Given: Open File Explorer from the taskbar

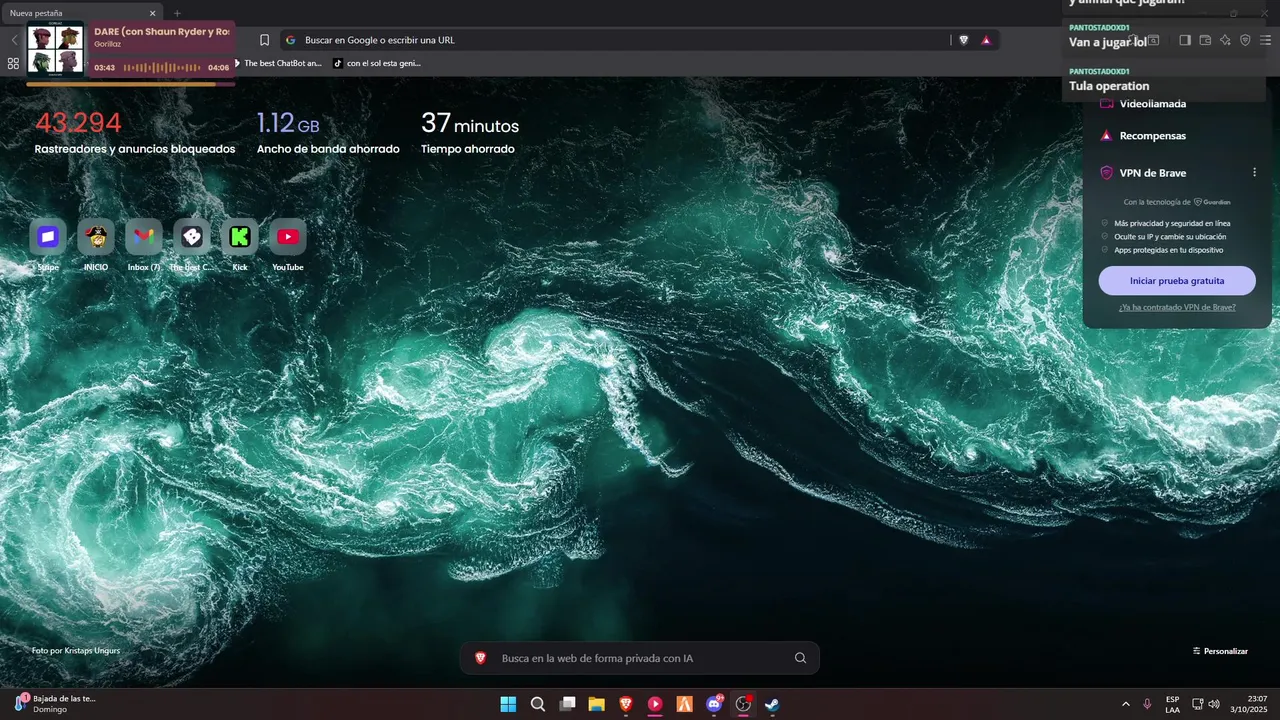Looking at the screenshot, I should pos(596,704).
